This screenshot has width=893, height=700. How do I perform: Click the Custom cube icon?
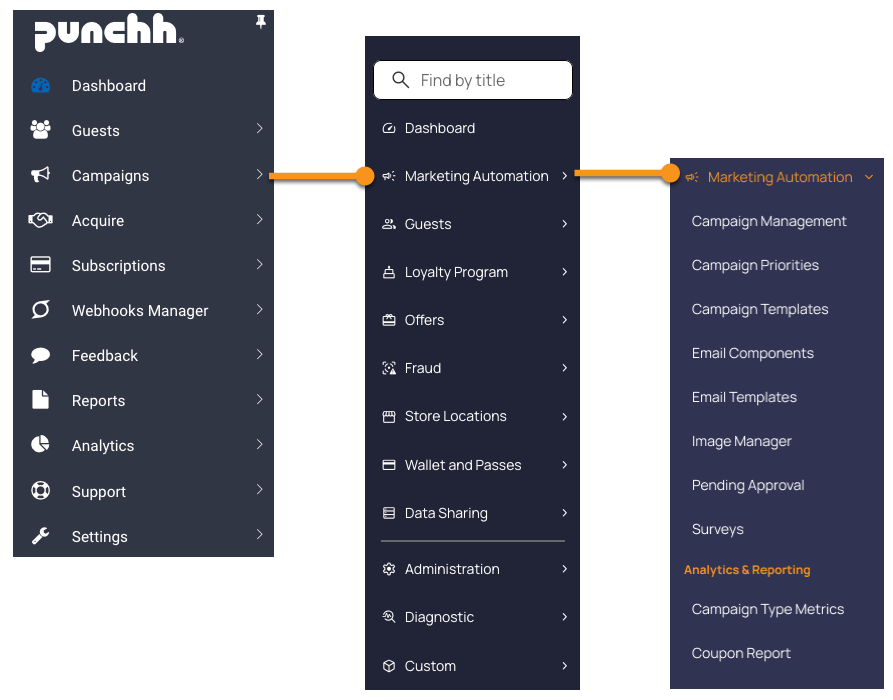tap(389, 666)
